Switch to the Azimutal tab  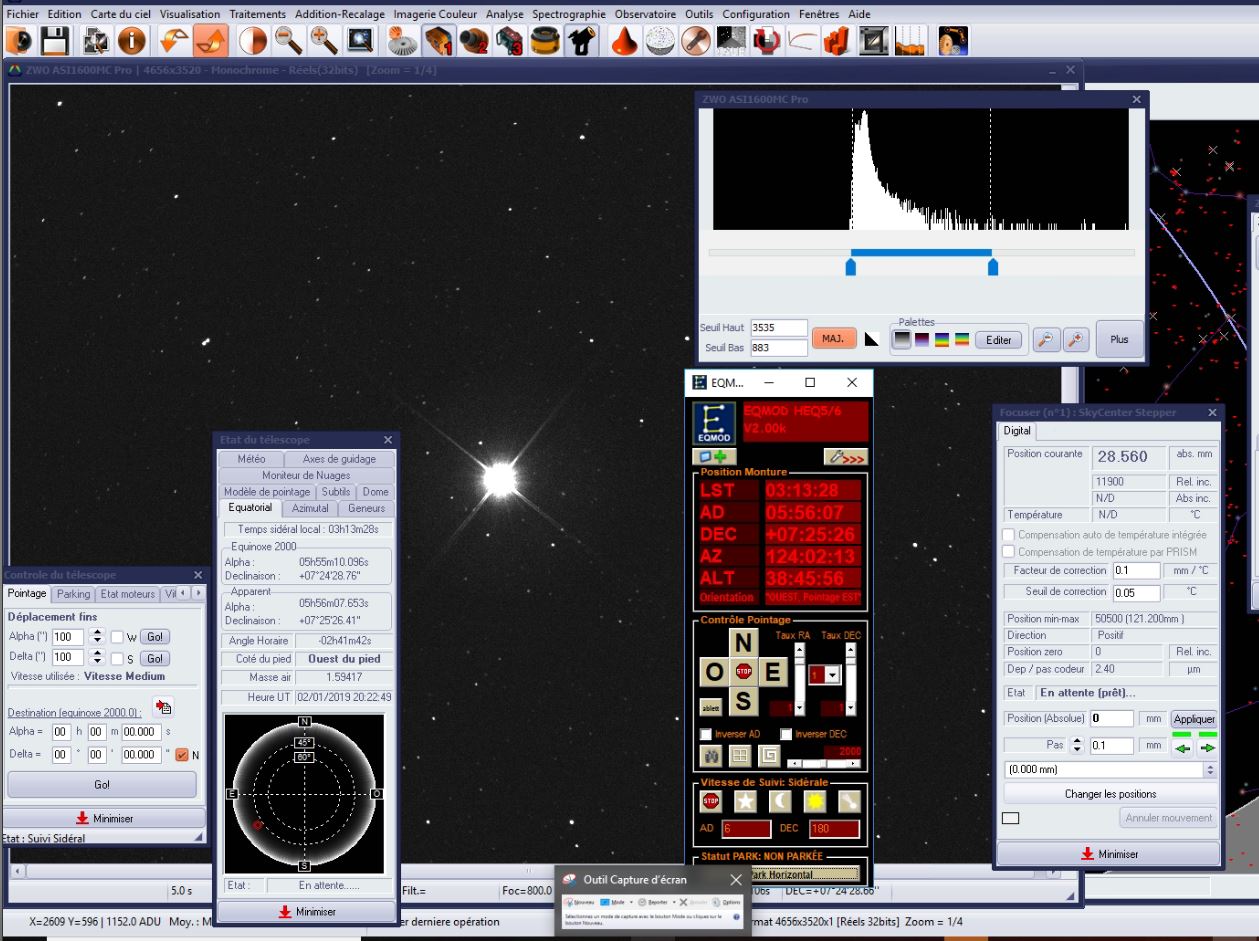pyautogui.click(x=309, y=508)
